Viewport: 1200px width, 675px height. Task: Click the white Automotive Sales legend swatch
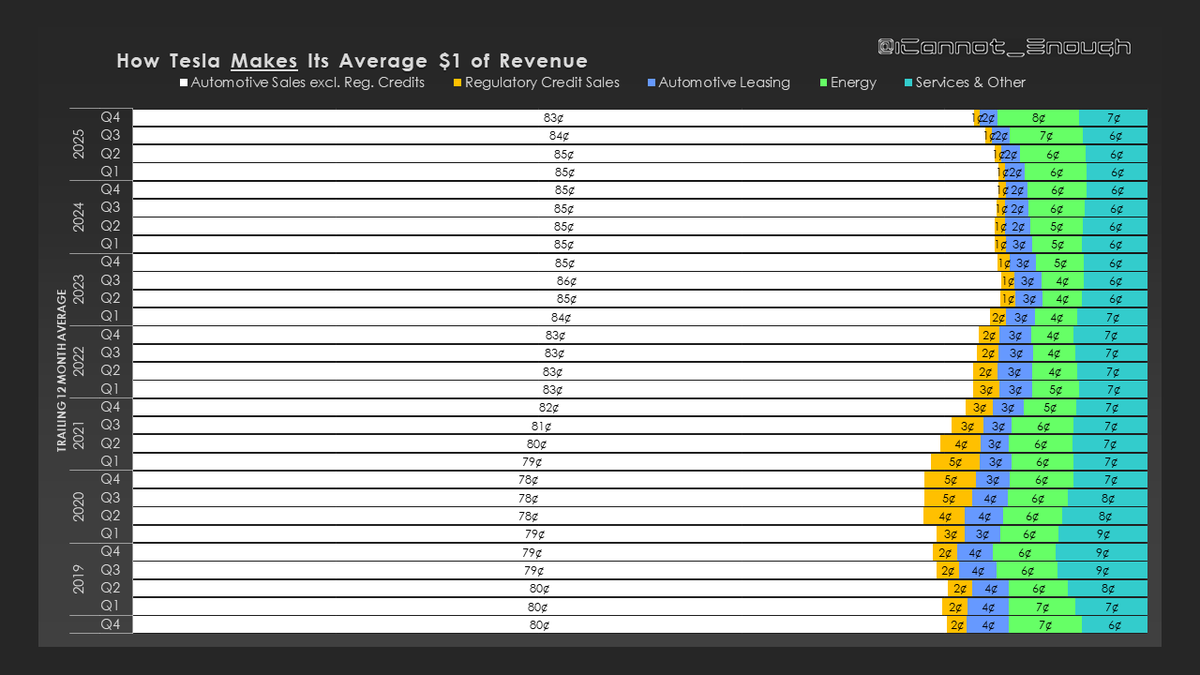pyautogui.click(x=183, y=83)
